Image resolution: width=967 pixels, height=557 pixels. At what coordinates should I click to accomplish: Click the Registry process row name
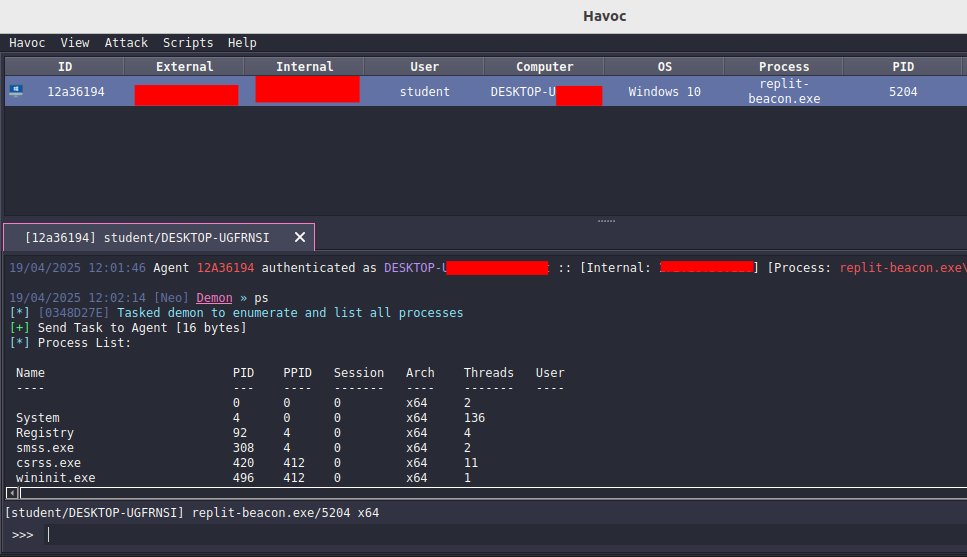coord(45,432)
